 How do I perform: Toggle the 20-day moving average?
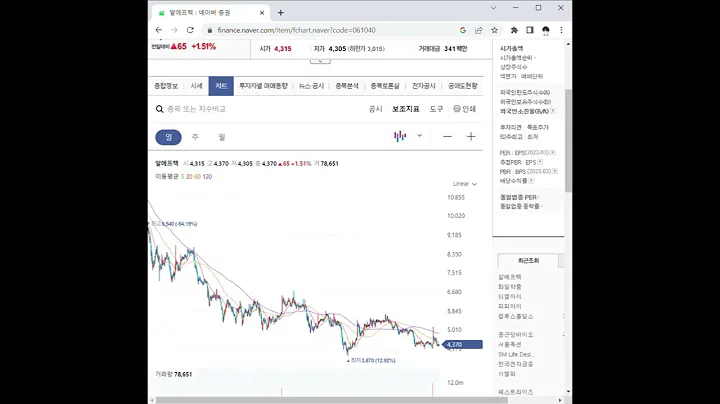click(189, 176)
